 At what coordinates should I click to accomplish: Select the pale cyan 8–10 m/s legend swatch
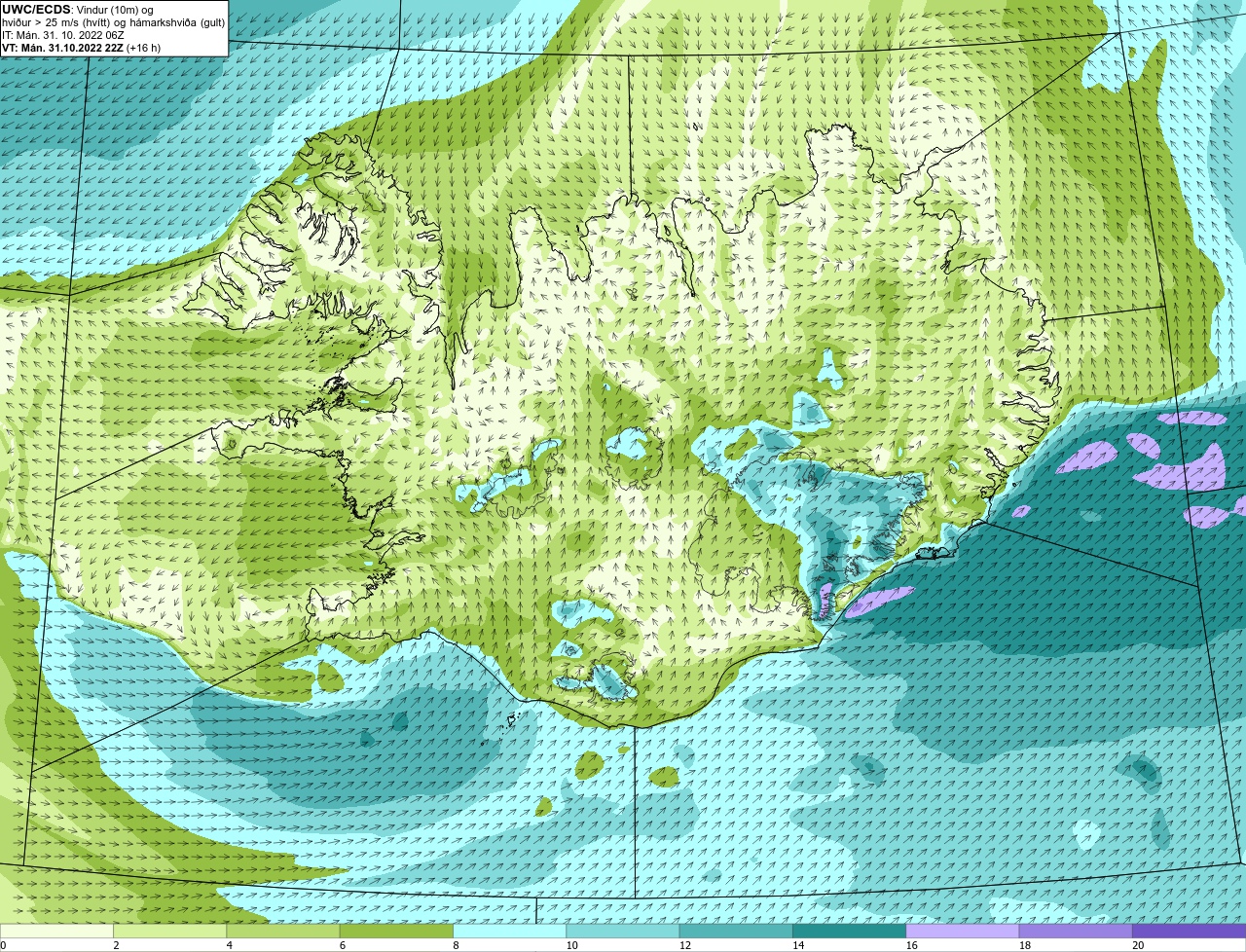[510, 932]
